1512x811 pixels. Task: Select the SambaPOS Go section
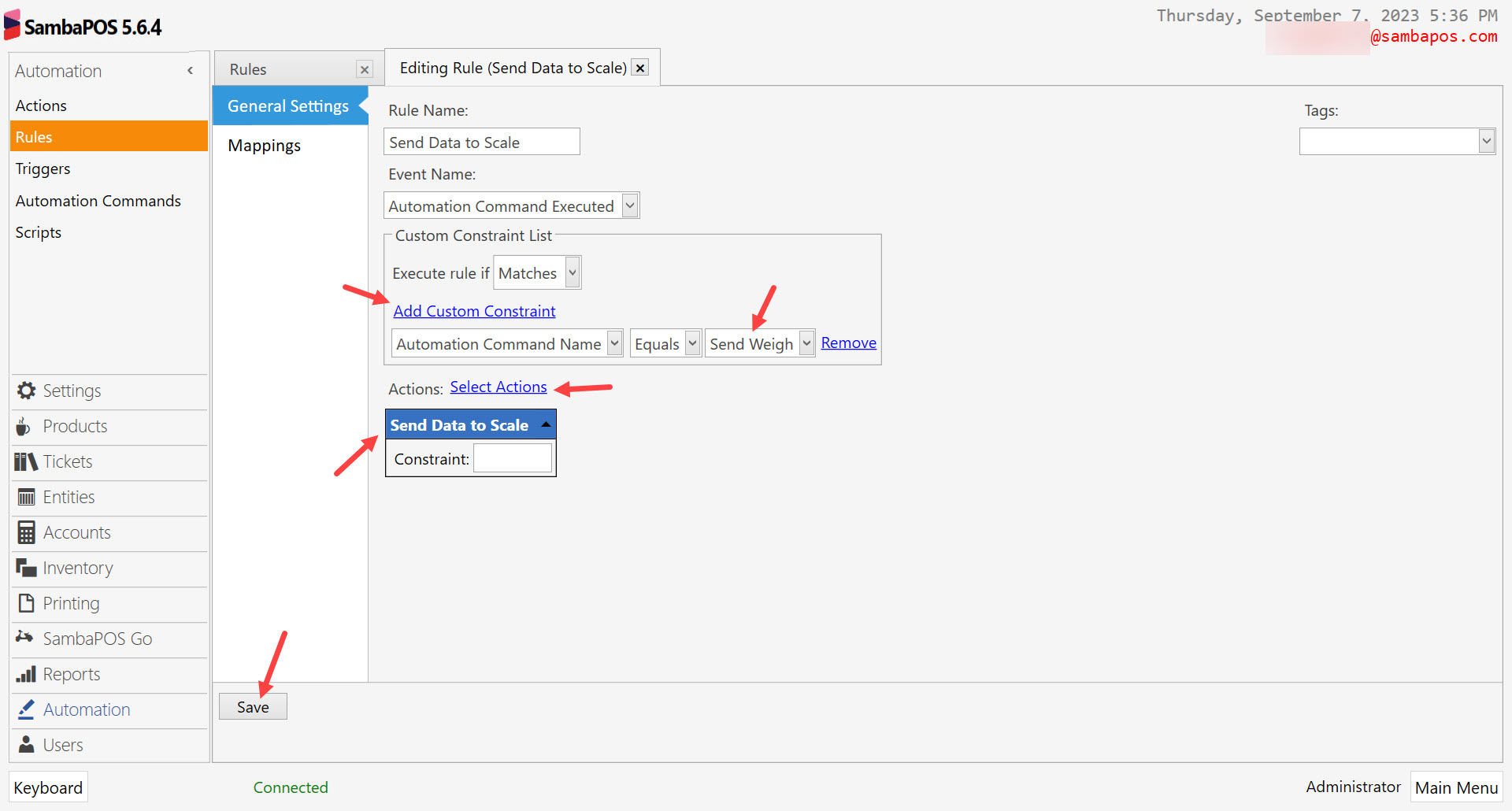pyautogui.click(x=98, y=639)
